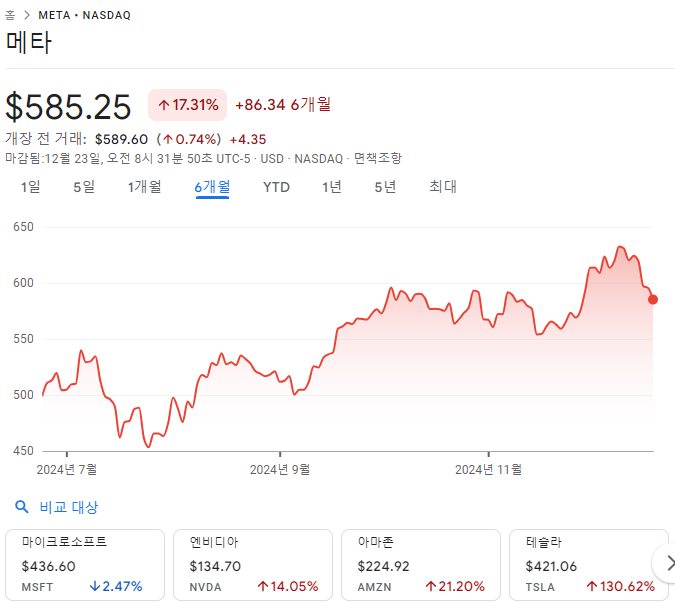This screenshot has height=614, width=675.
Task: Click the 2024년 9월 axis label
Action: [280, 469]
